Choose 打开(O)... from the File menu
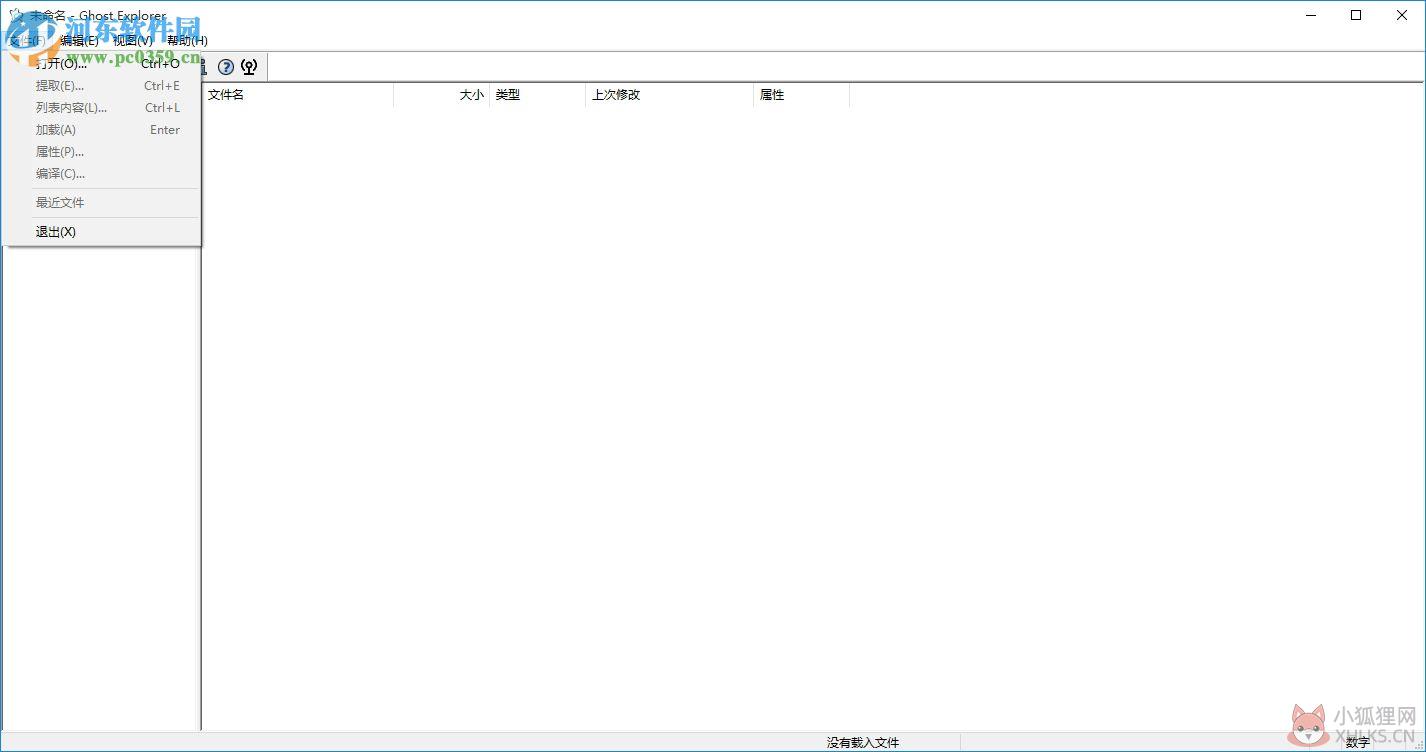Screen dimensions: 1426x752 (x=102, y=64)
